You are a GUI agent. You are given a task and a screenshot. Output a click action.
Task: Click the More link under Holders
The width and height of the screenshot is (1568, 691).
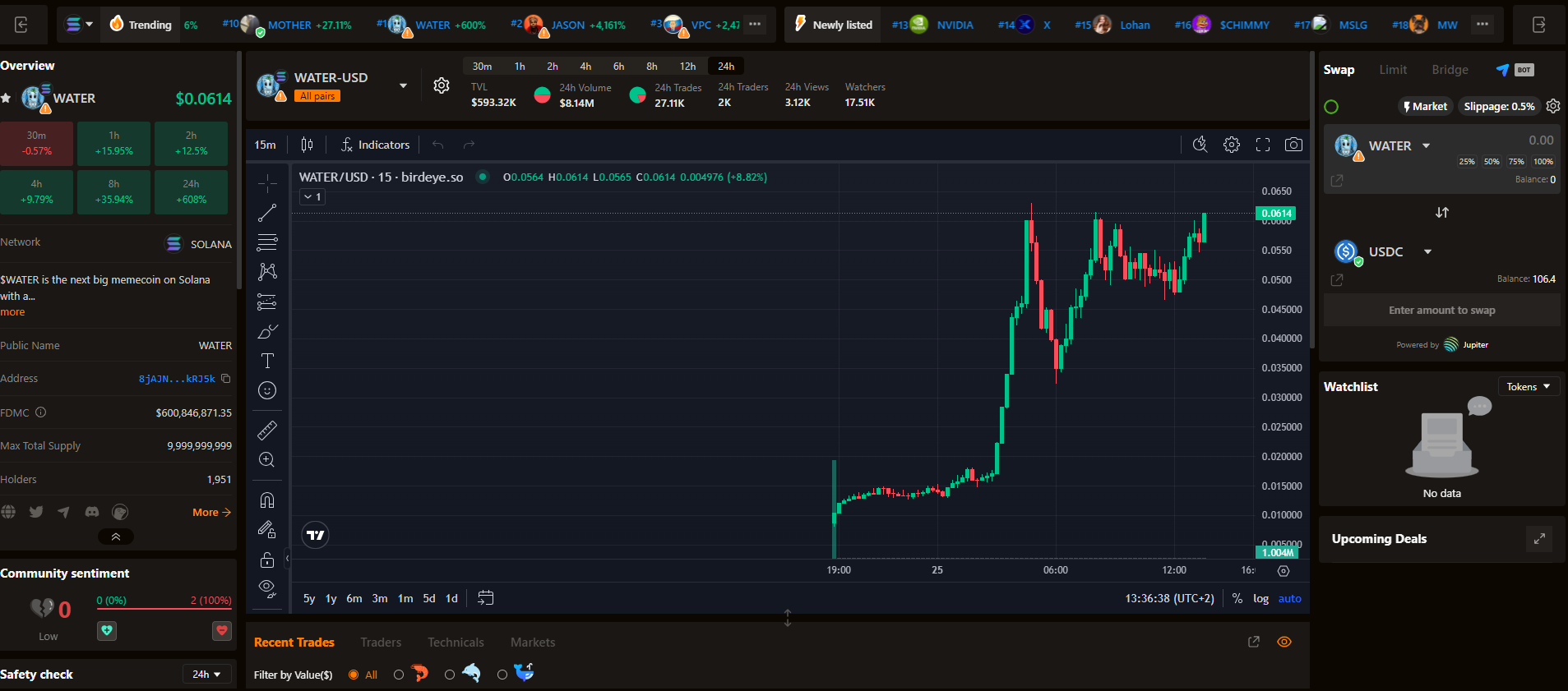[211, 512]
